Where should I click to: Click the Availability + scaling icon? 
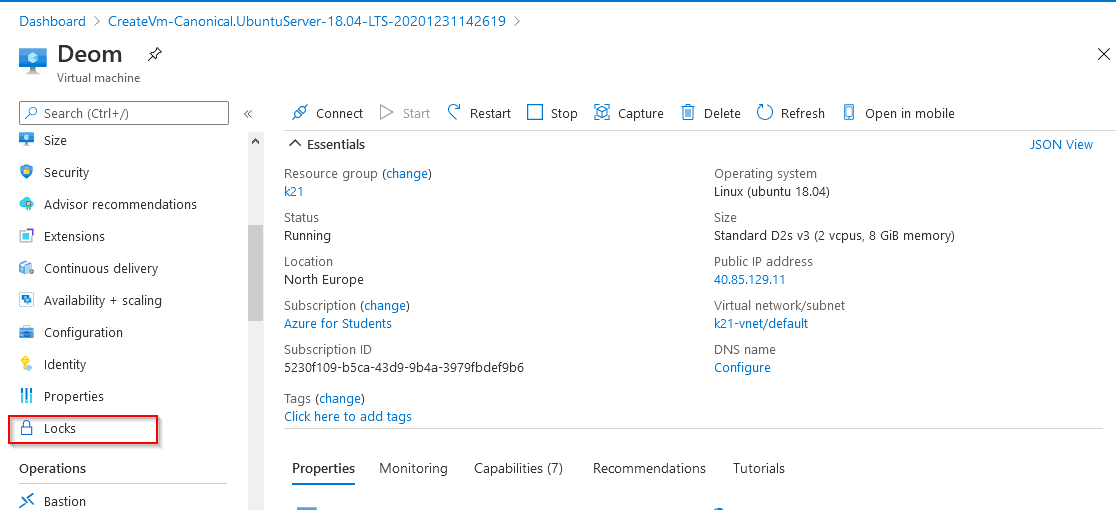[27, 300]
